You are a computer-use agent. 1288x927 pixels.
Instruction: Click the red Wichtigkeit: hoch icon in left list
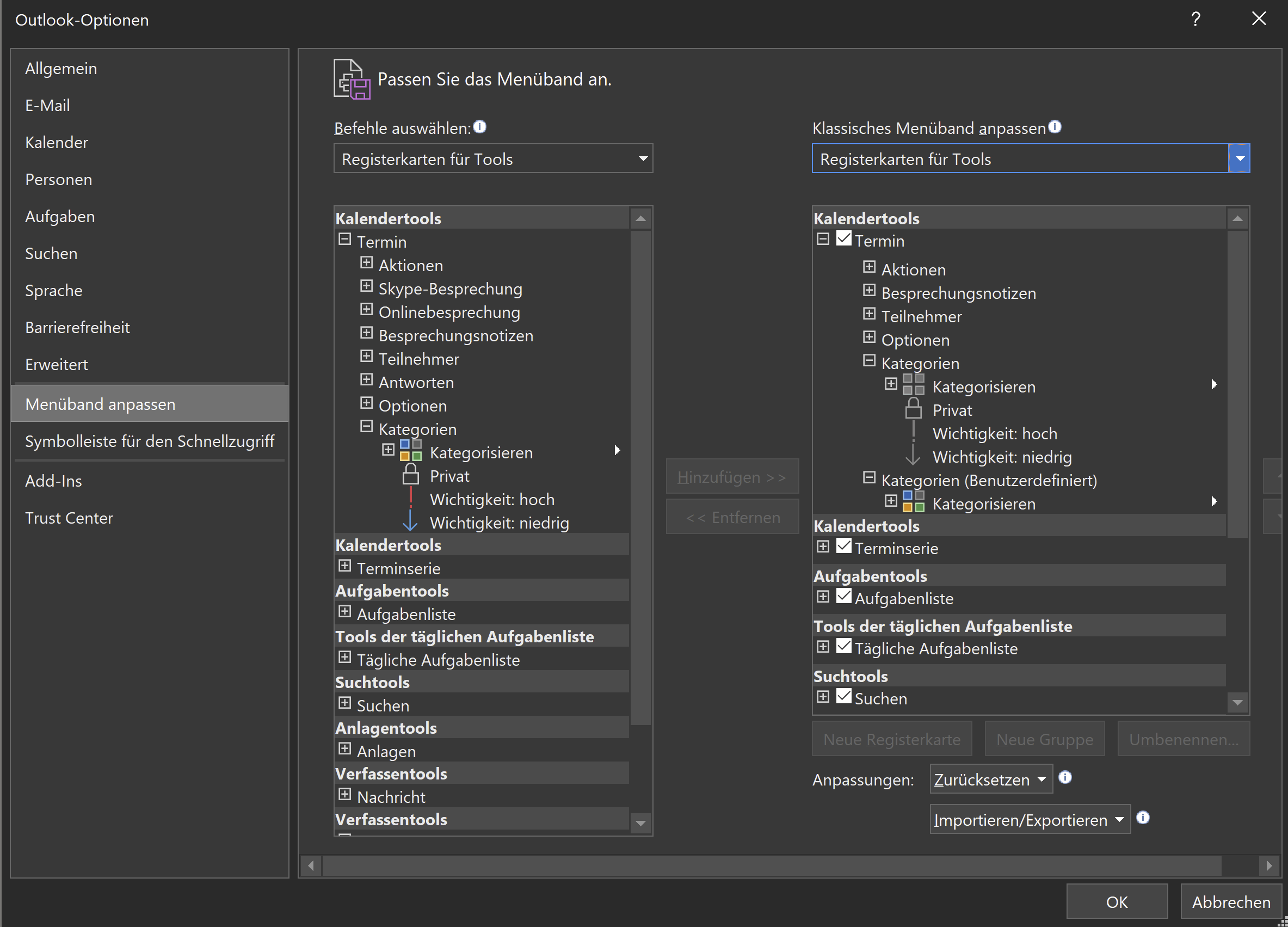pos(411,498)
